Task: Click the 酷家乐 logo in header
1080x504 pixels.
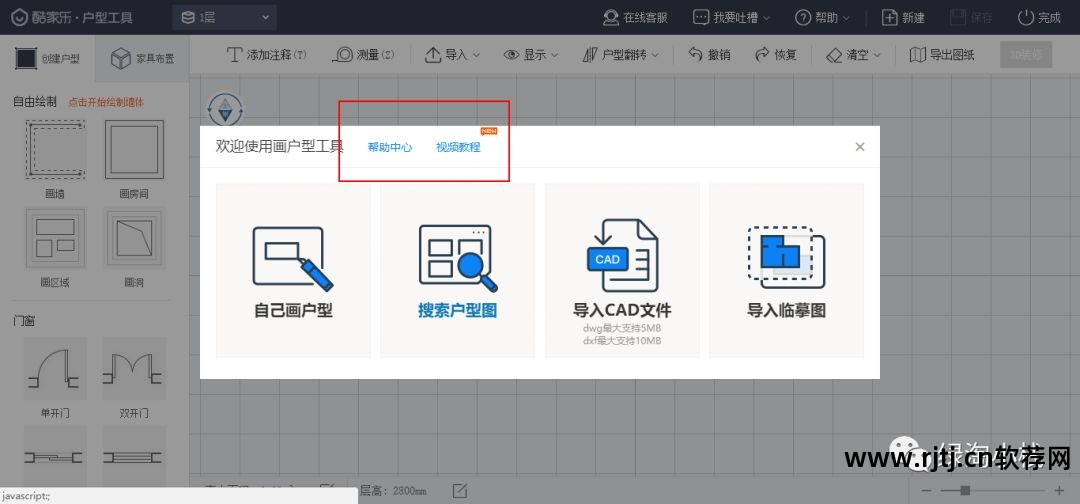Action: [x=71, y=18]
